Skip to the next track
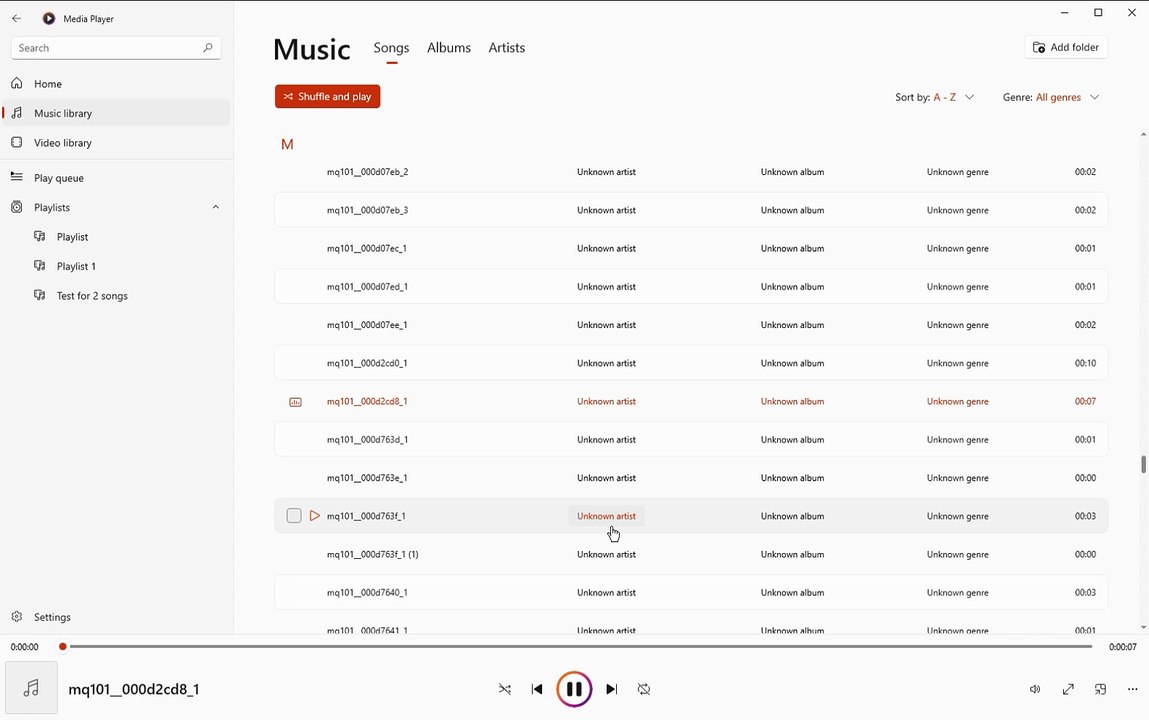 [x=611, y=689]
